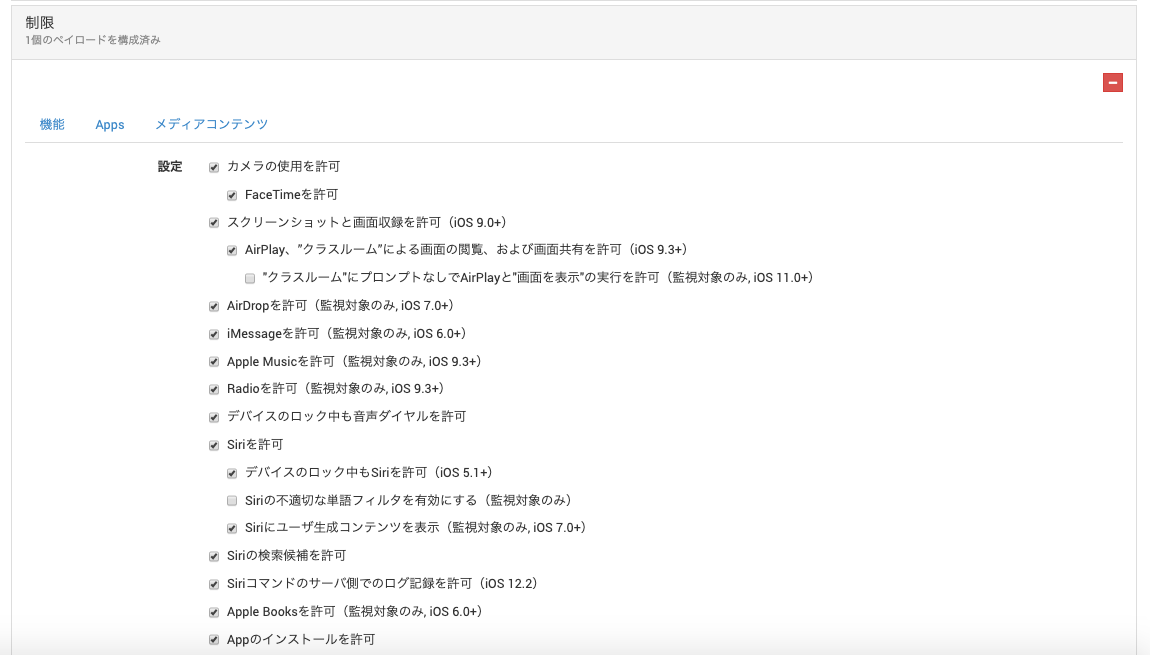Select the メディアコンテンツ tab

tap(211, 125)
